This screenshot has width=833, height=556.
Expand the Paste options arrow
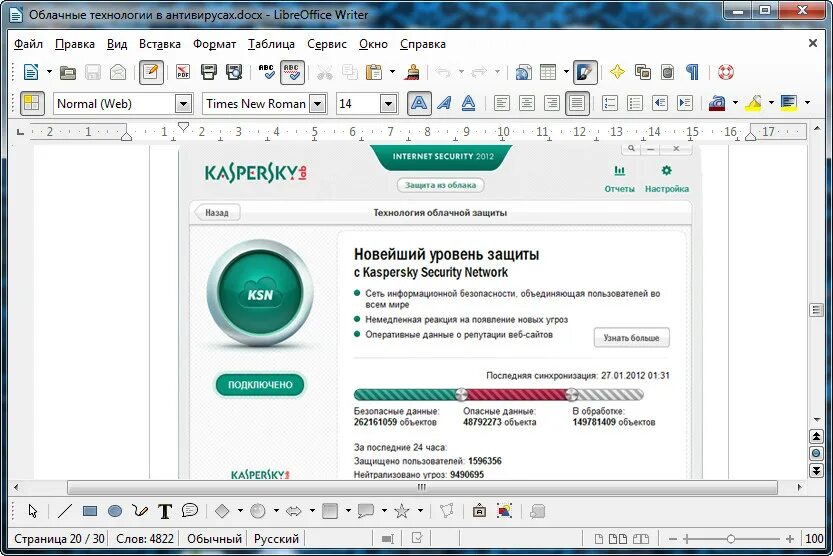392,72
